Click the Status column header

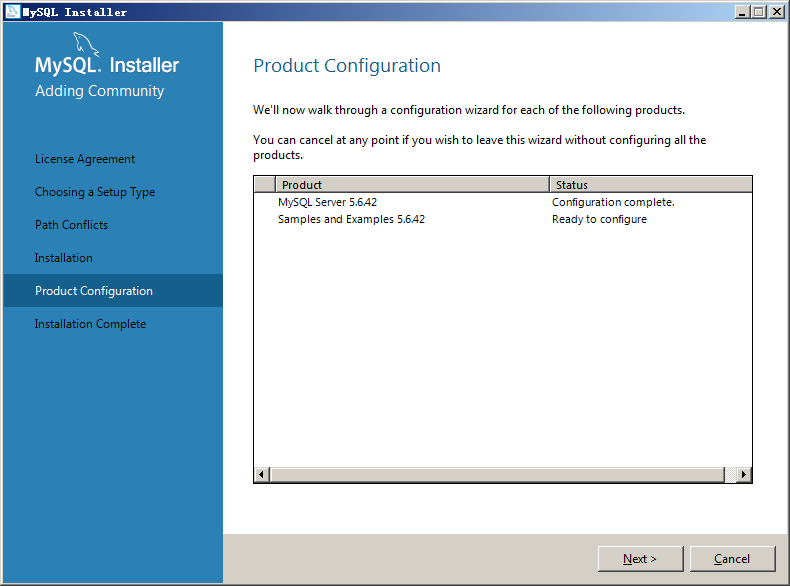coord(650,184)
